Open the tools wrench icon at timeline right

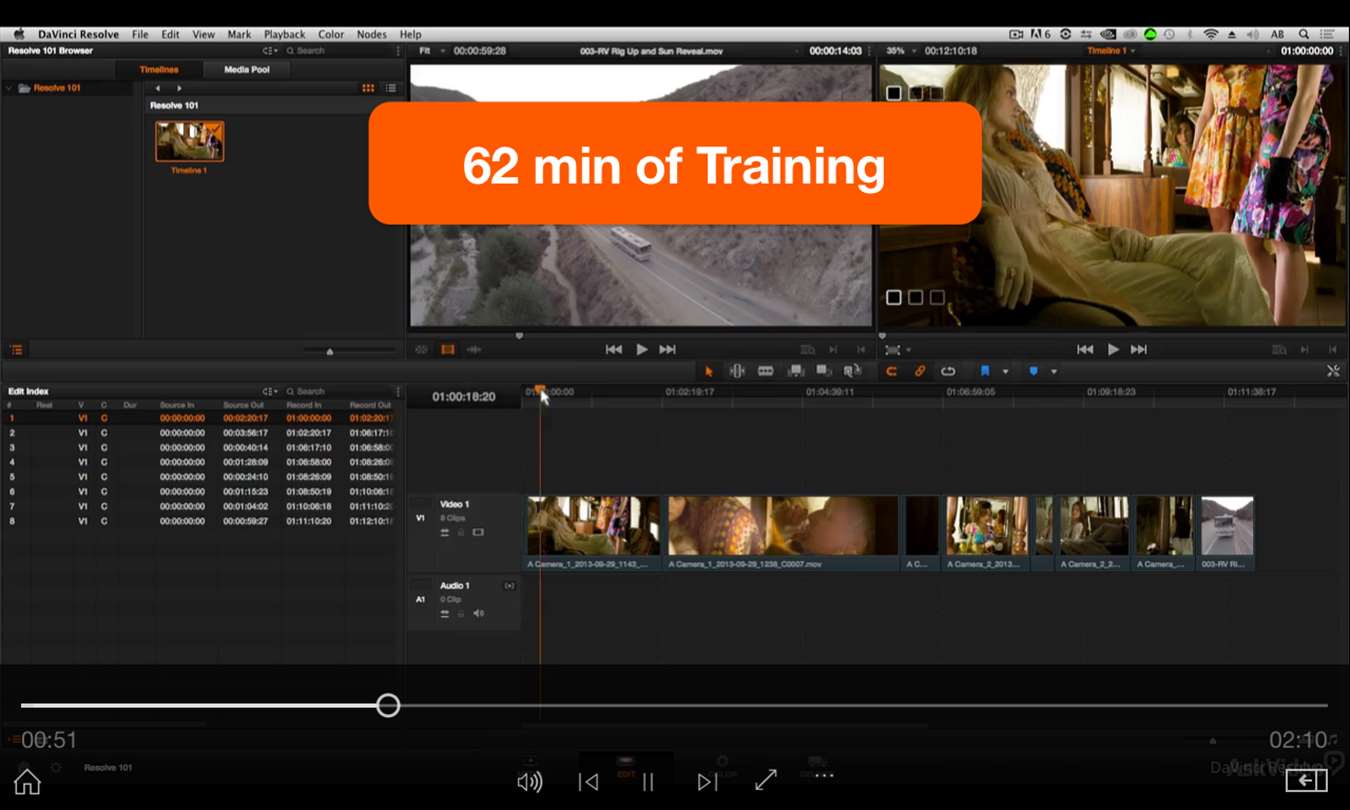point(1332,371)
